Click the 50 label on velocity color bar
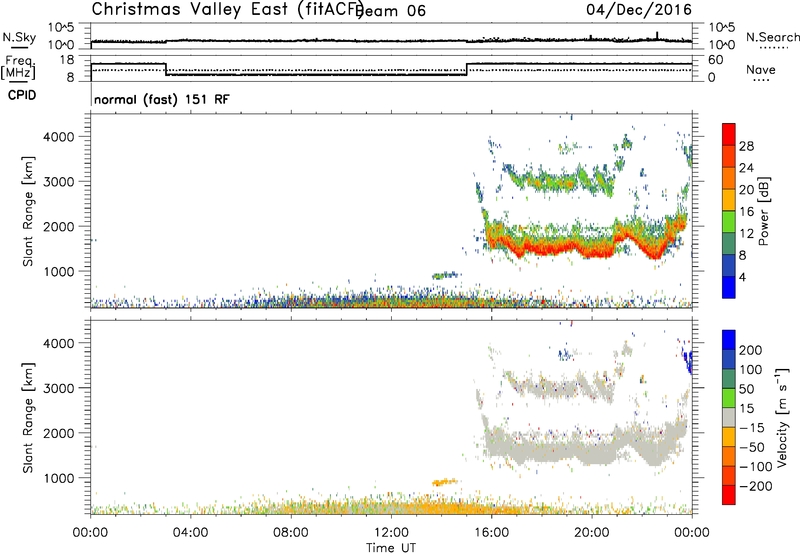Screen dimensions: 800x554 click(x=746, y=389)
